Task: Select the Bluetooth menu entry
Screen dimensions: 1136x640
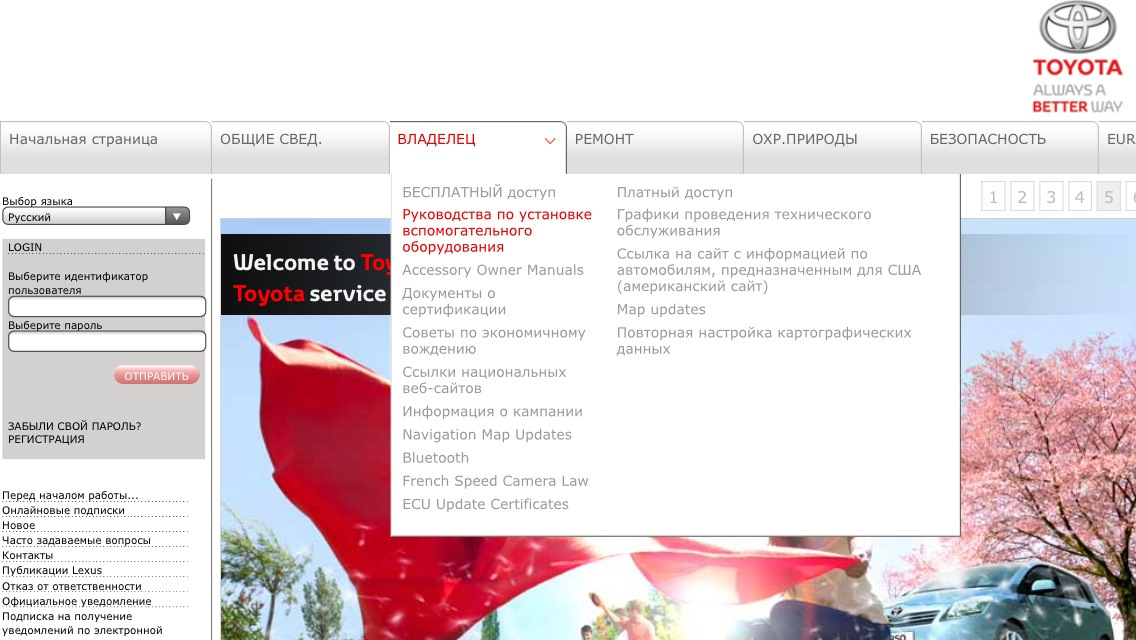Action: coord(435,458)
